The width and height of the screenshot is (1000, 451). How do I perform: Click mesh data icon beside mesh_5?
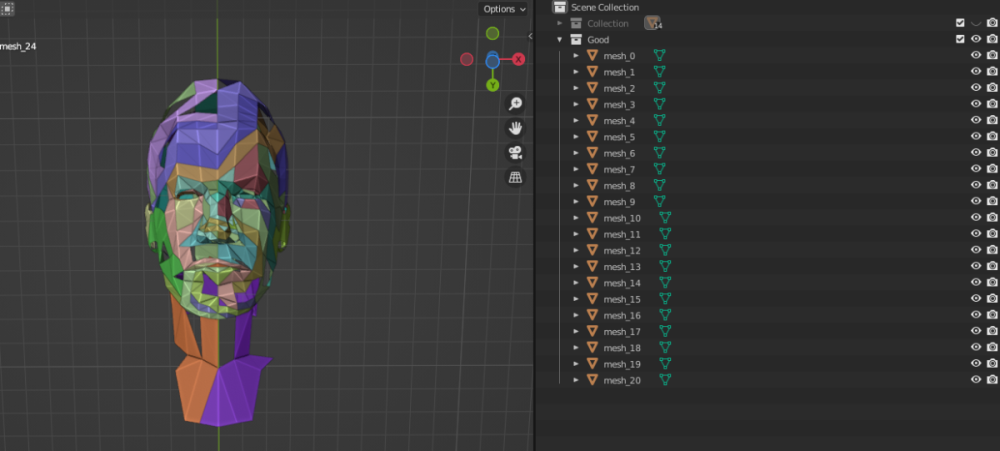[659, 137]
